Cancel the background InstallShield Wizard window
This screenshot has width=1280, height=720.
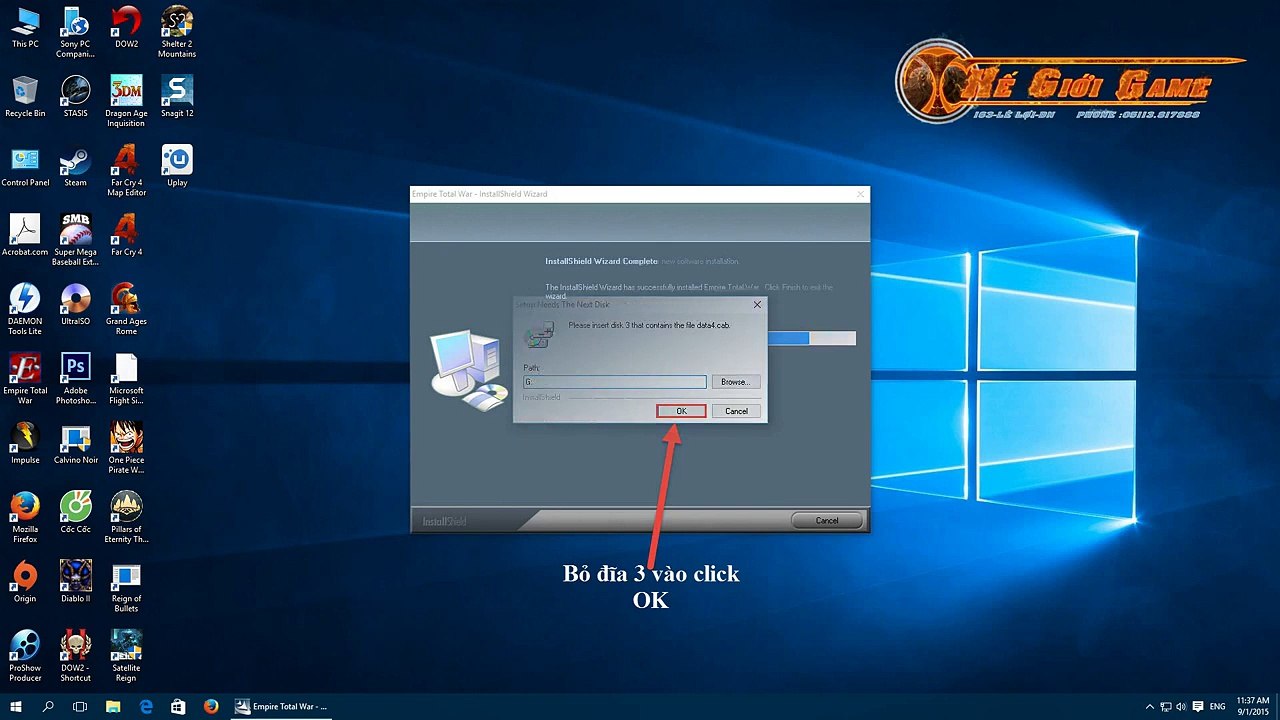[x=827, y=520]
